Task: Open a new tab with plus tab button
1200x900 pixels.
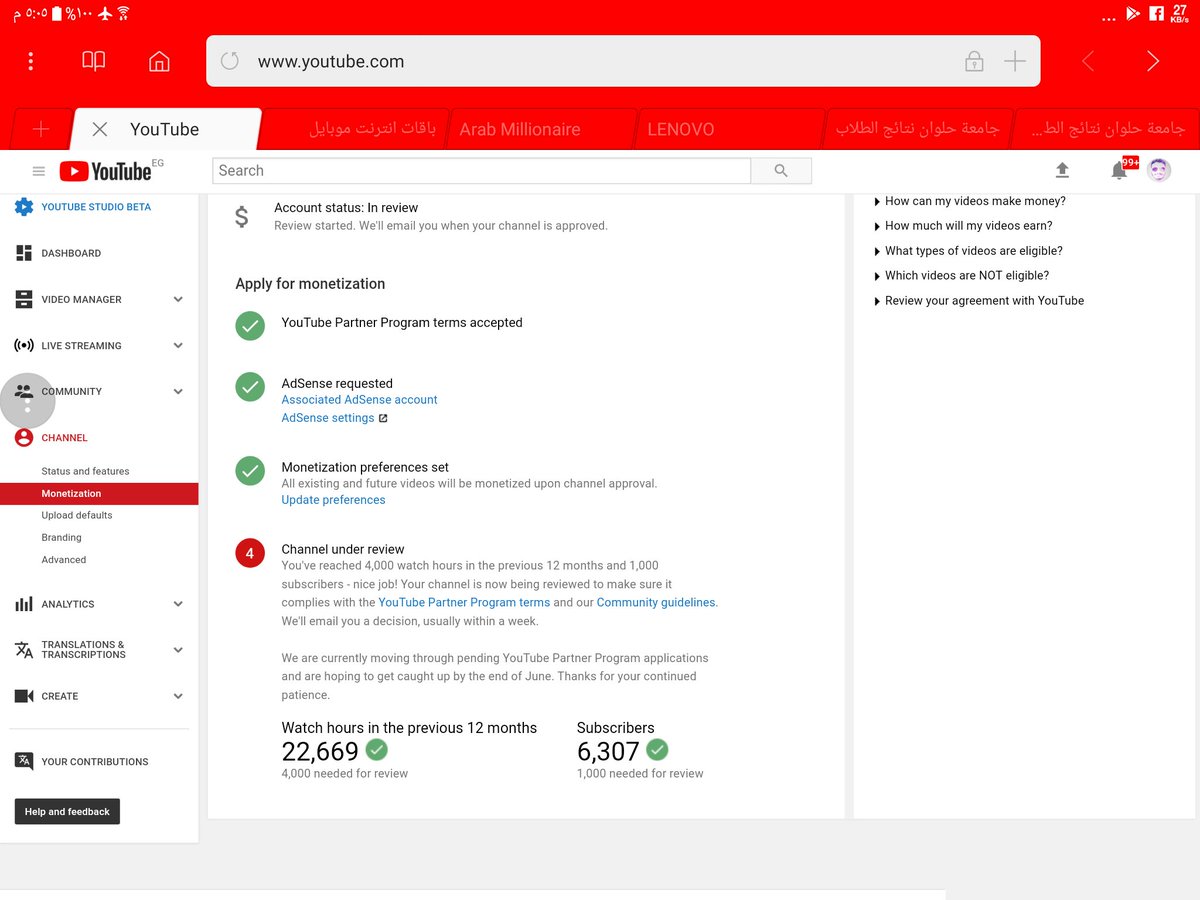Action: pyautogui.click(x=41, y=129)
